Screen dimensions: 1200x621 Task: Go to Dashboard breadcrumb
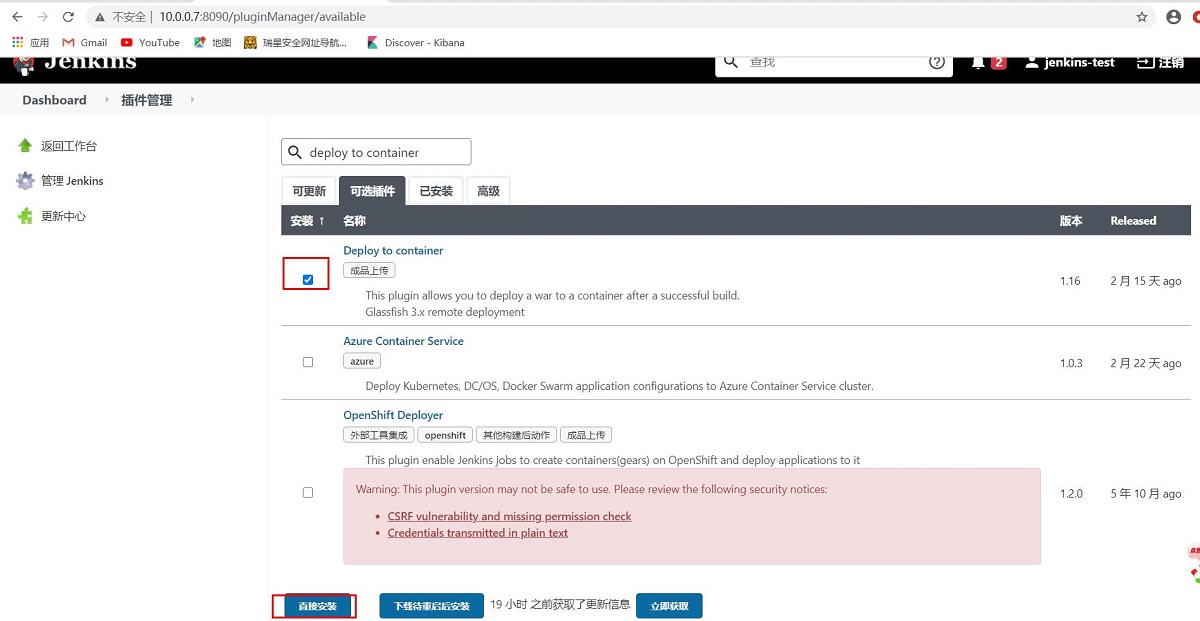point(54,100)
